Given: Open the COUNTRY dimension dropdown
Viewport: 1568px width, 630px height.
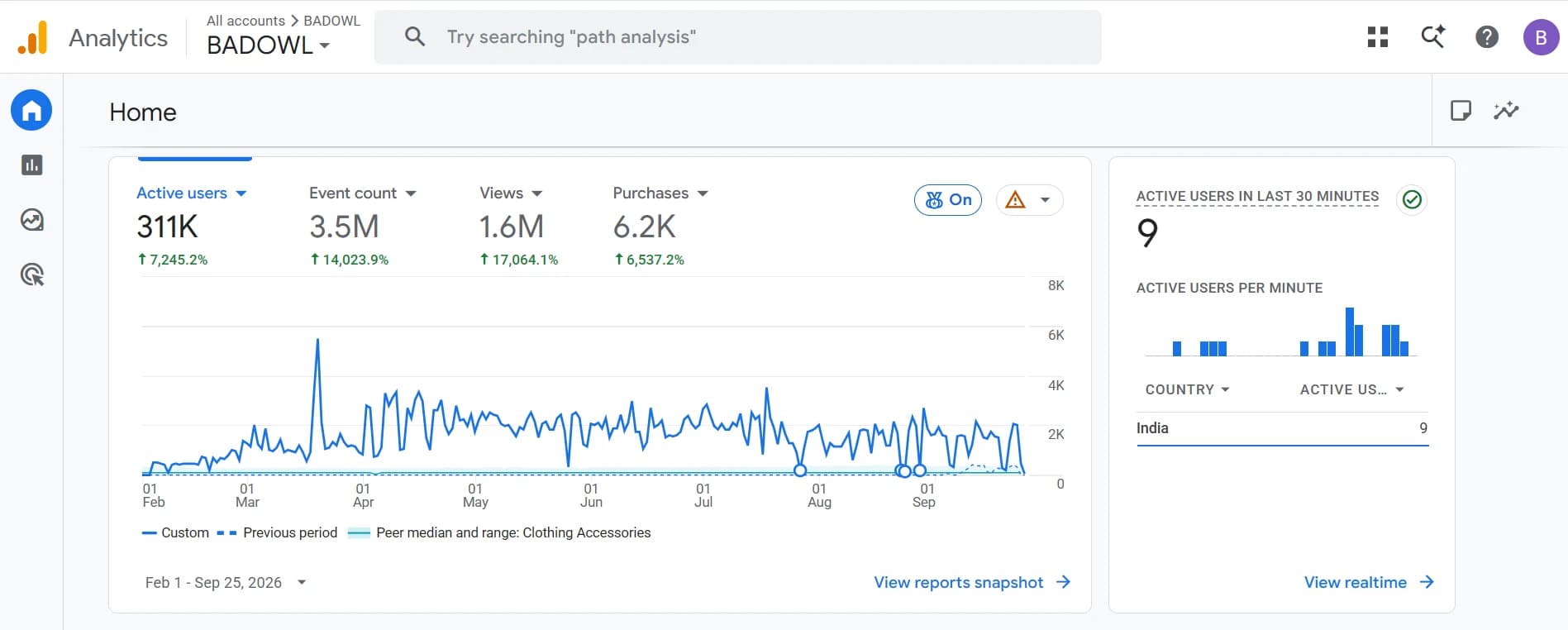Looking at the screenshot, I should 1187,389.
